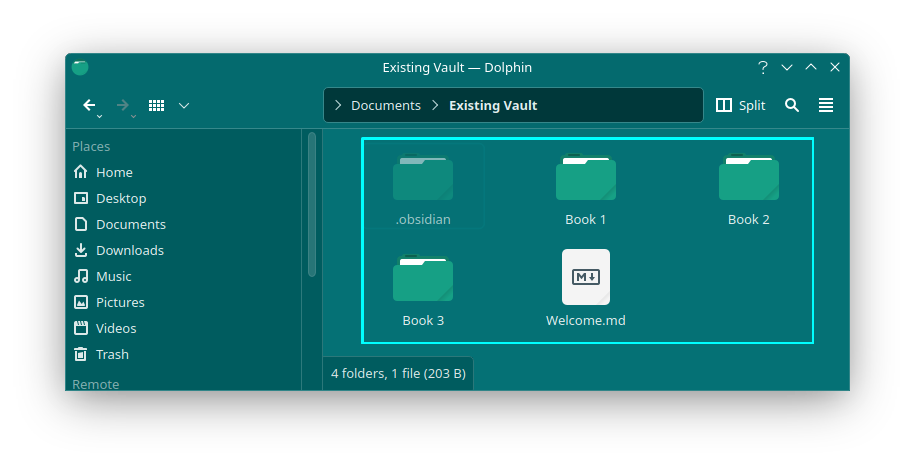Open Trash from the sidebar
The width and height of the screenshot is (915, 468).
click(112, 354)
